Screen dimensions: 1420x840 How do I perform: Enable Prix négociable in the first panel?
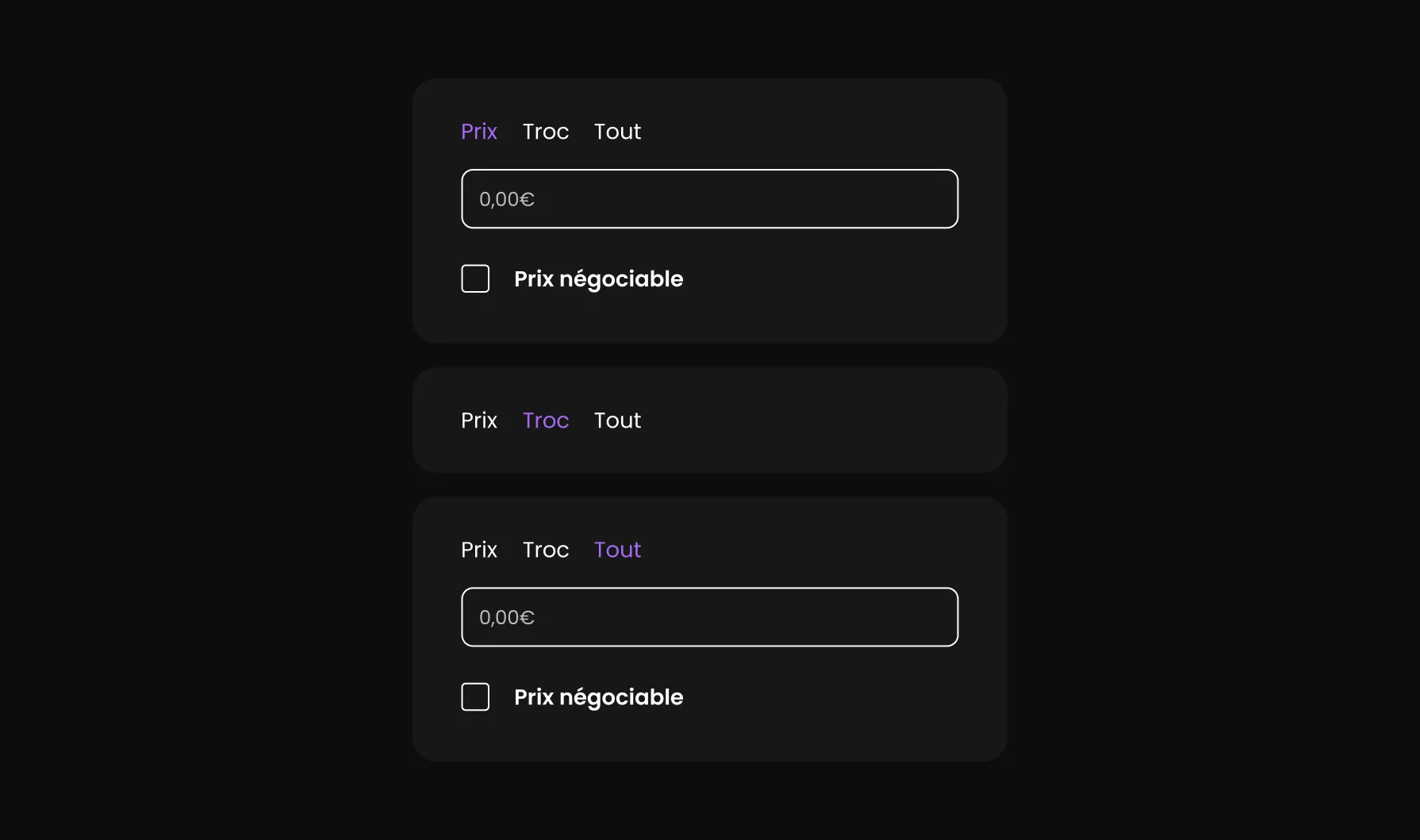pos(474,278)
